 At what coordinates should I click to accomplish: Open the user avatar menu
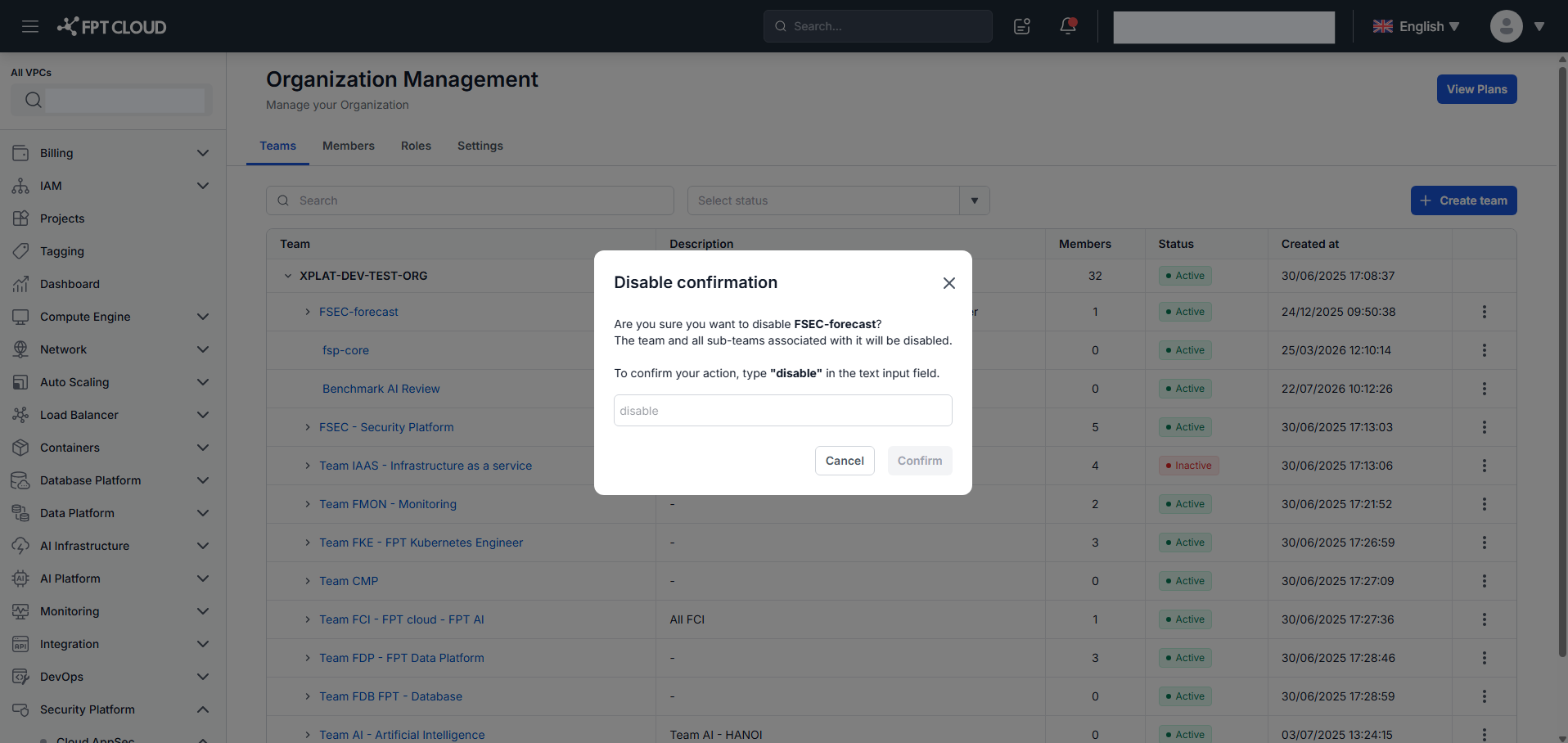click(x=1506, y=26)
